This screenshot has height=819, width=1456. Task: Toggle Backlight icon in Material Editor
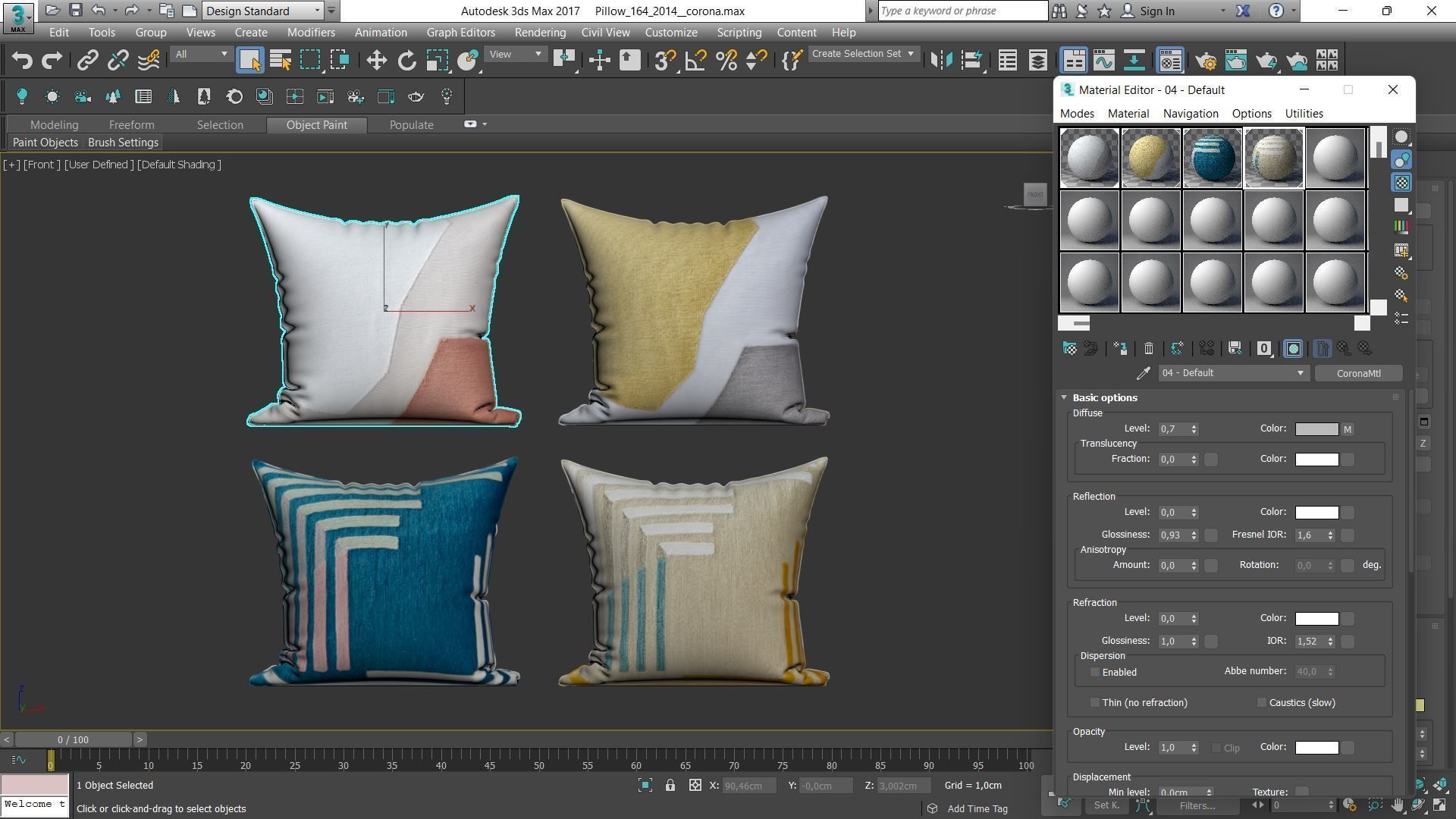click(x=1401, y=160)
